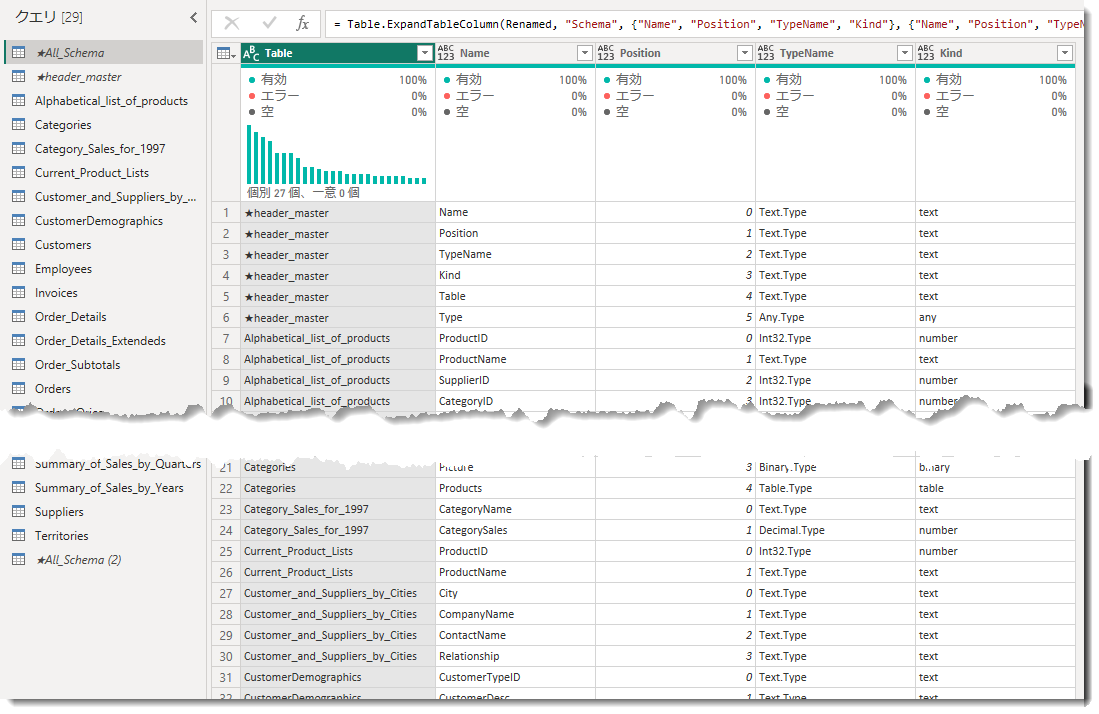Click table icon beside Territories query
Image resolution: width=1099 pixels, height=714 pixels.
(19, 535)
